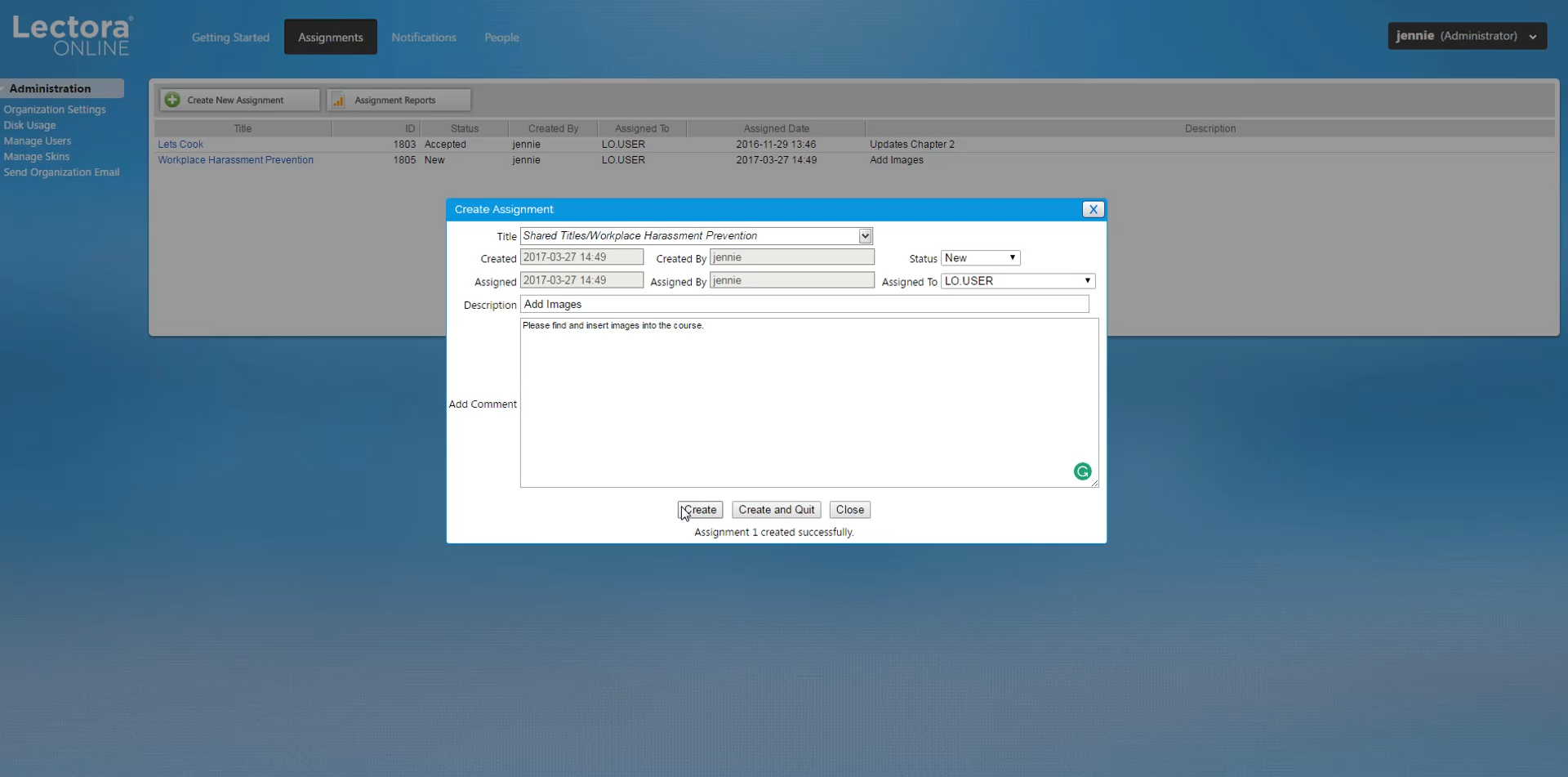Click the green plus Create New Assignment icon

(172, 100)
